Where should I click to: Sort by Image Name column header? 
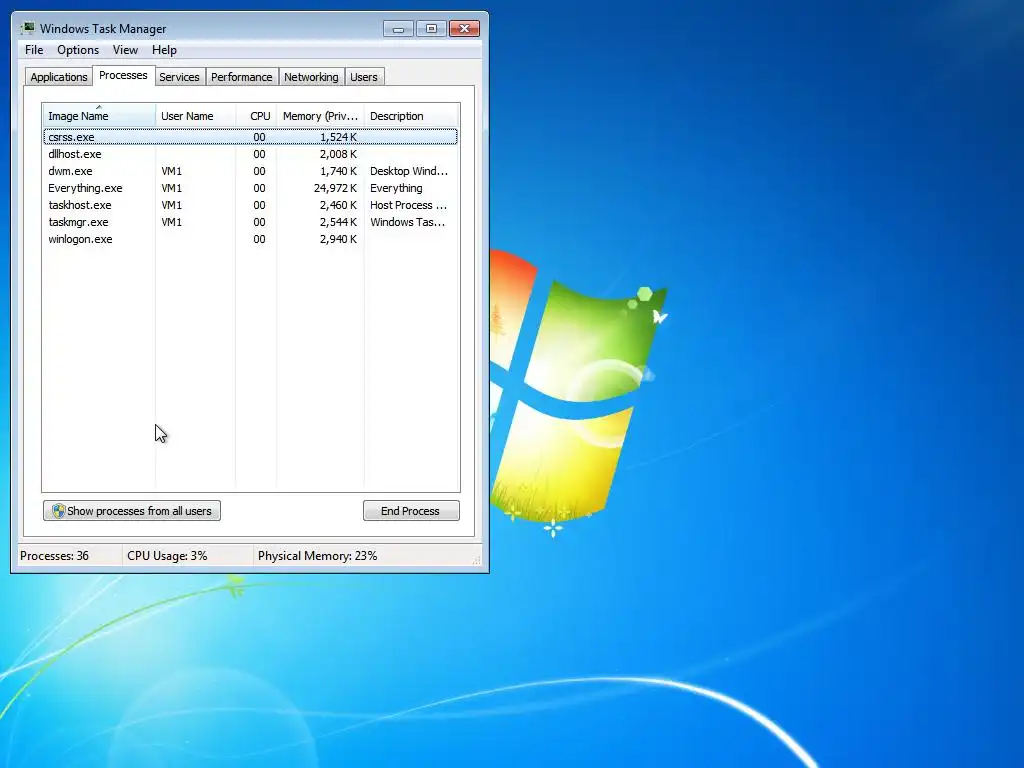(99, 116)
